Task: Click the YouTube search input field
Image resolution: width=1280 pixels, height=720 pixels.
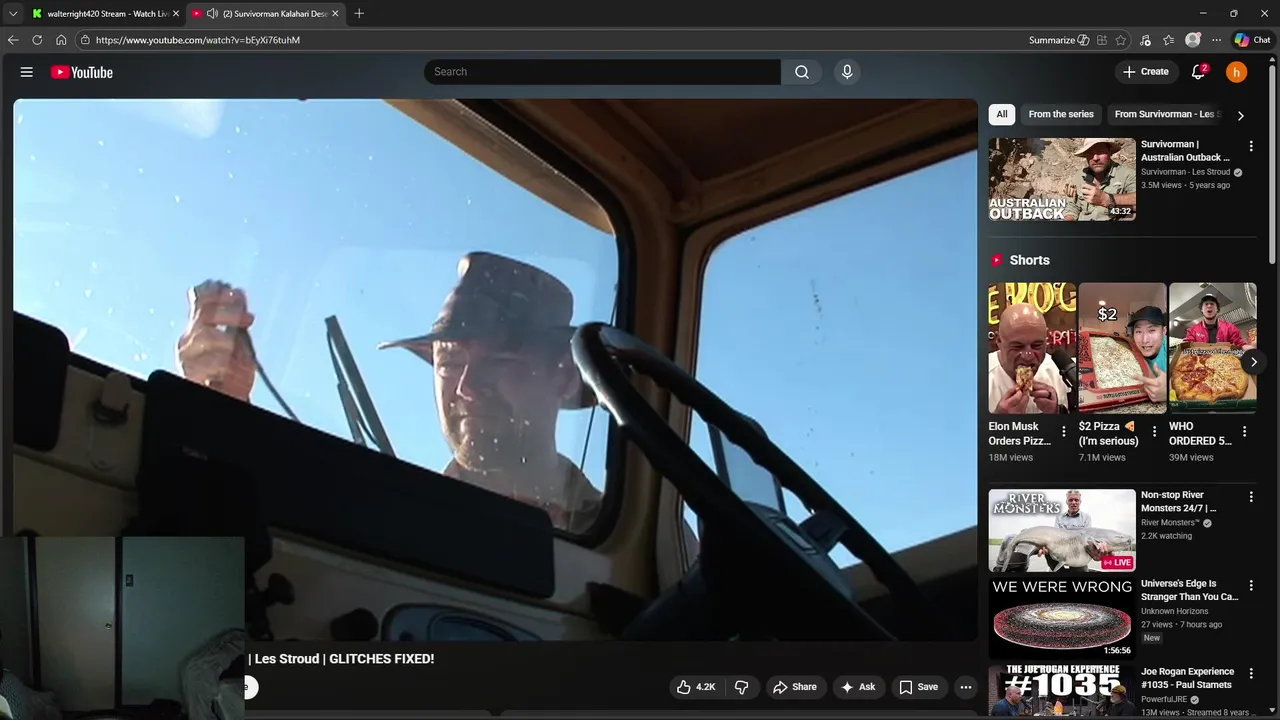Action: point(602,72)
